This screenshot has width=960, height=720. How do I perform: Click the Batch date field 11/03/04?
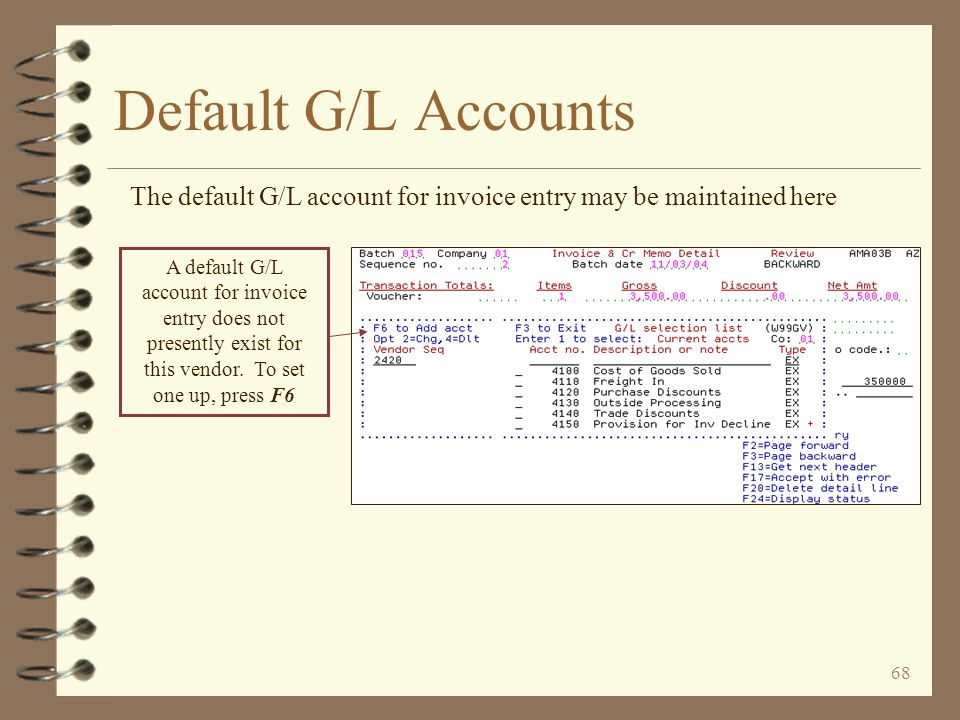click(x=679, y=264)
